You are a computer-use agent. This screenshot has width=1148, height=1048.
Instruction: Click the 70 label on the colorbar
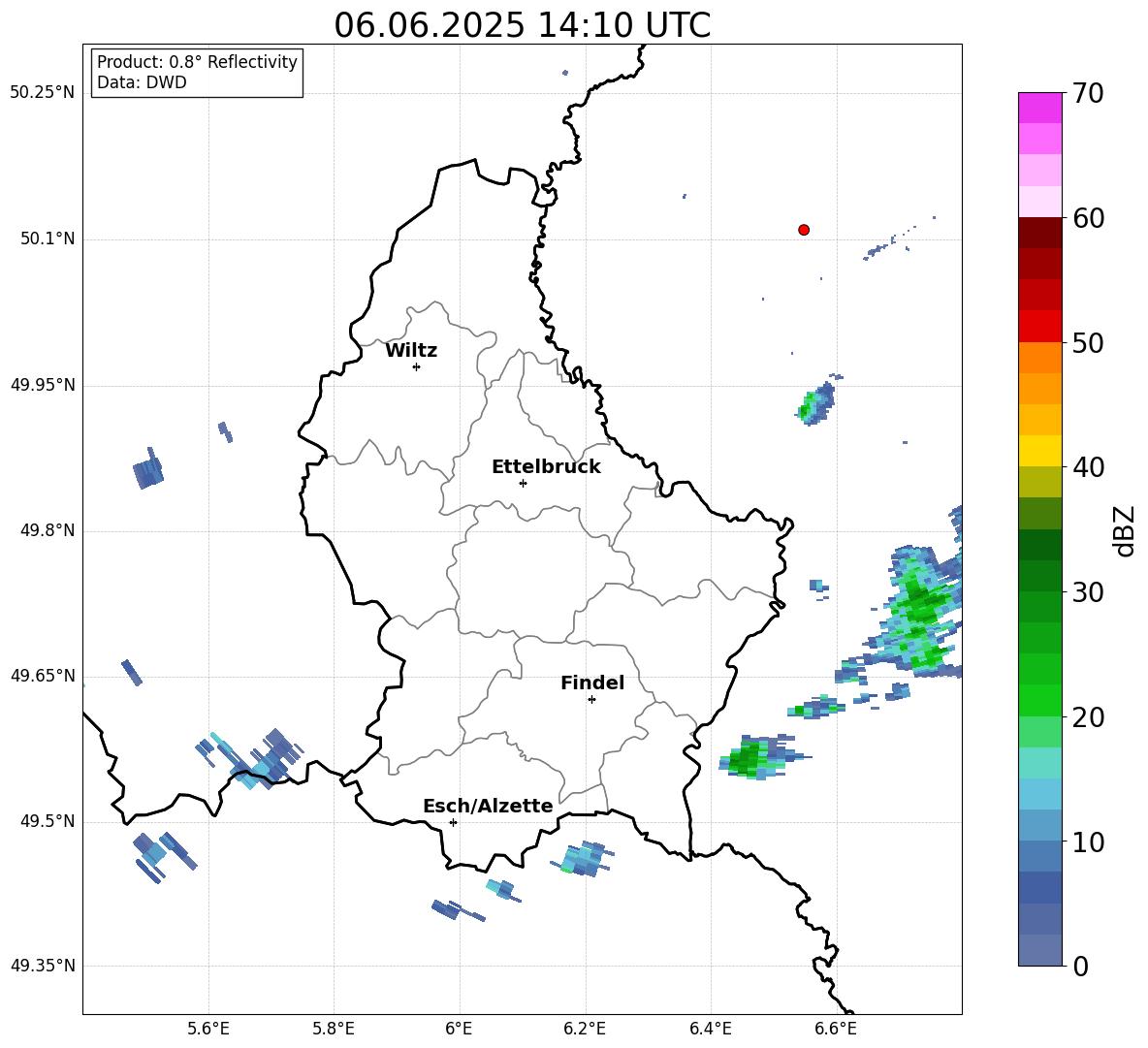(x=1088, y=93)
